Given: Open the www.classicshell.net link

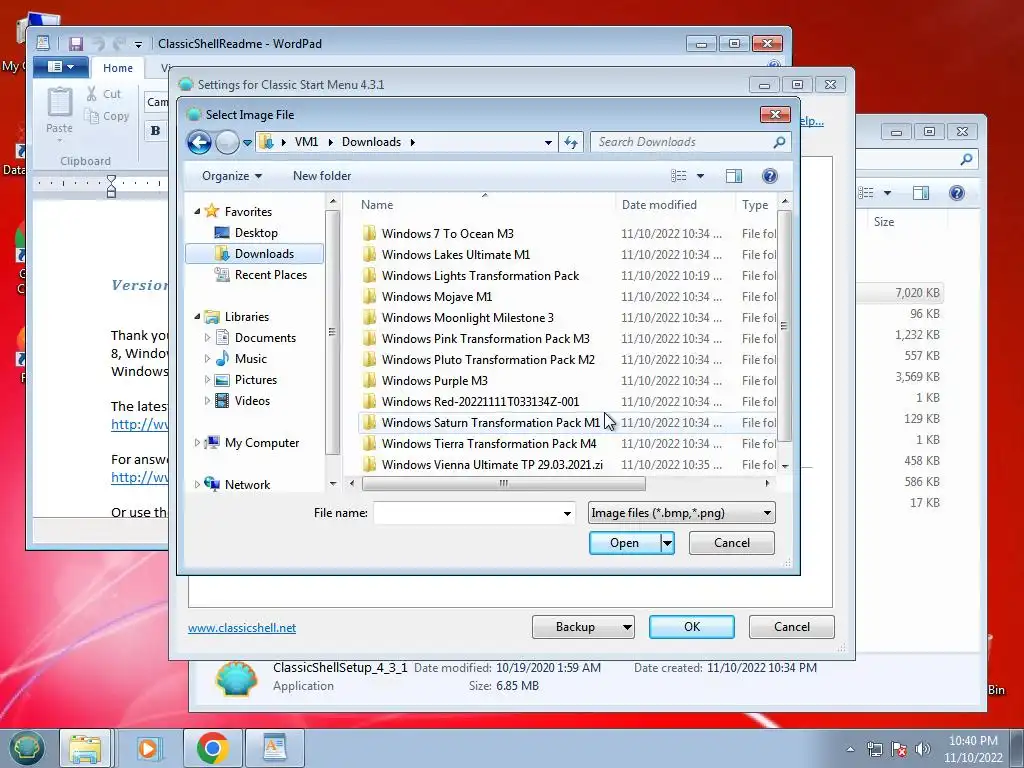Looking at the screenshot, I should point(242,628).
